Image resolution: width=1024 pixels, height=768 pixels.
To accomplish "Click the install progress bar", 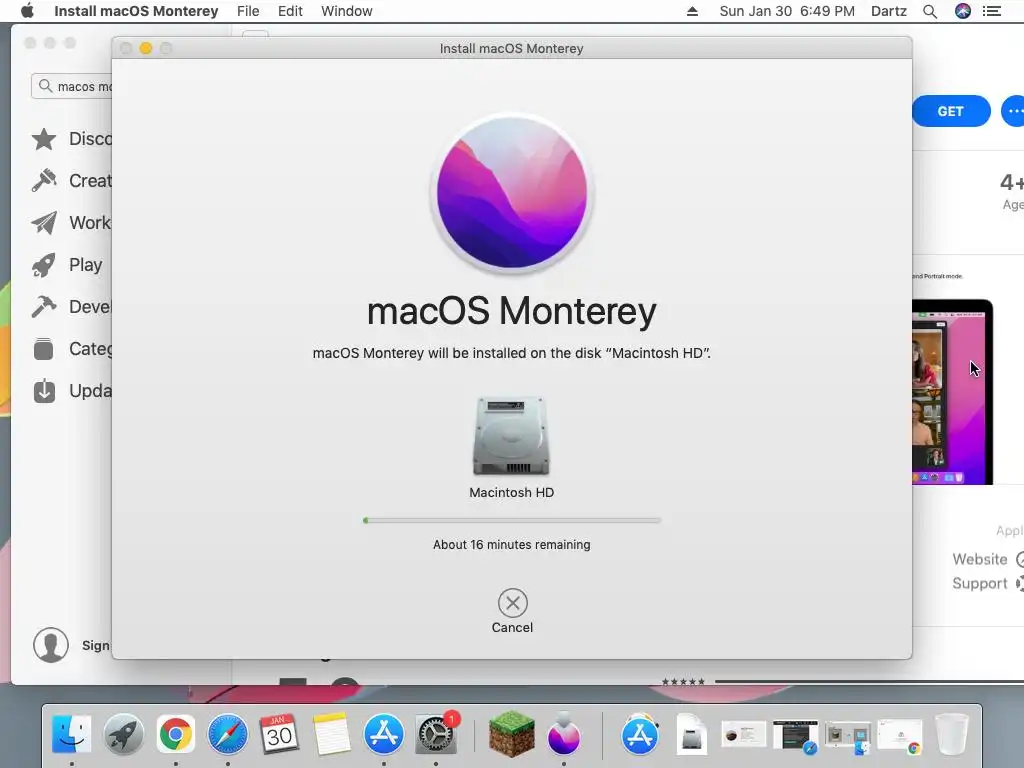I will coord(512,520).
